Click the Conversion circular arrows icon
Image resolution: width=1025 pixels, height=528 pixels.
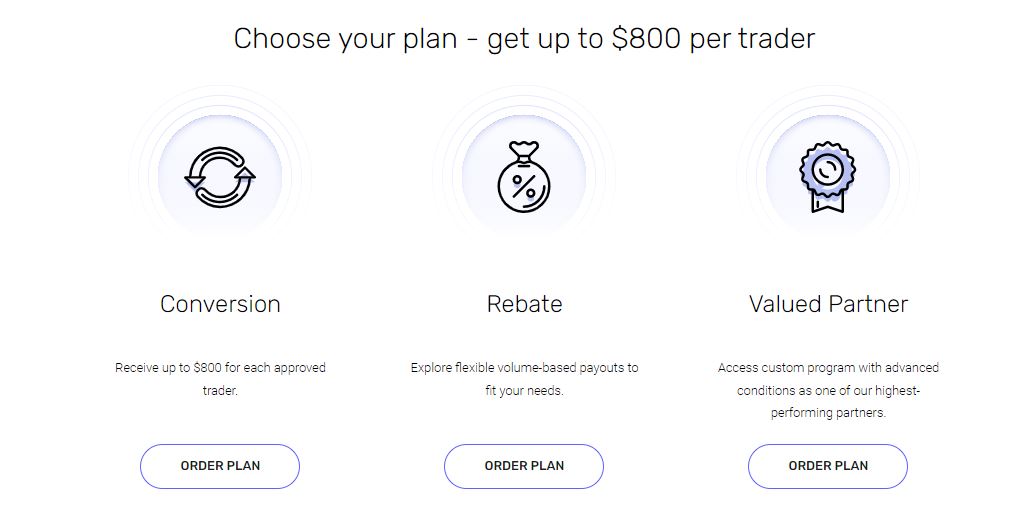point(220,177)
